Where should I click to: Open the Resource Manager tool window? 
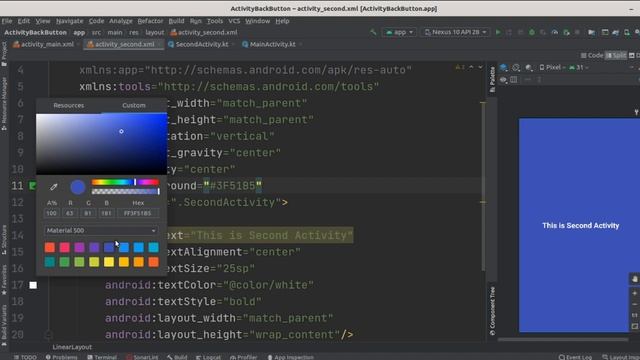tap(4, 104)
